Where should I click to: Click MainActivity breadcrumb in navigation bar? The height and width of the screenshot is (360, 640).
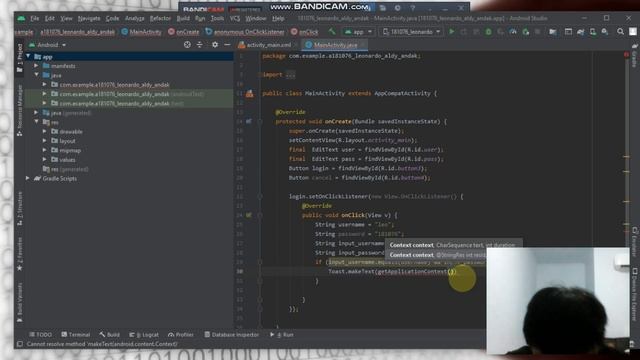coord(141,32)
